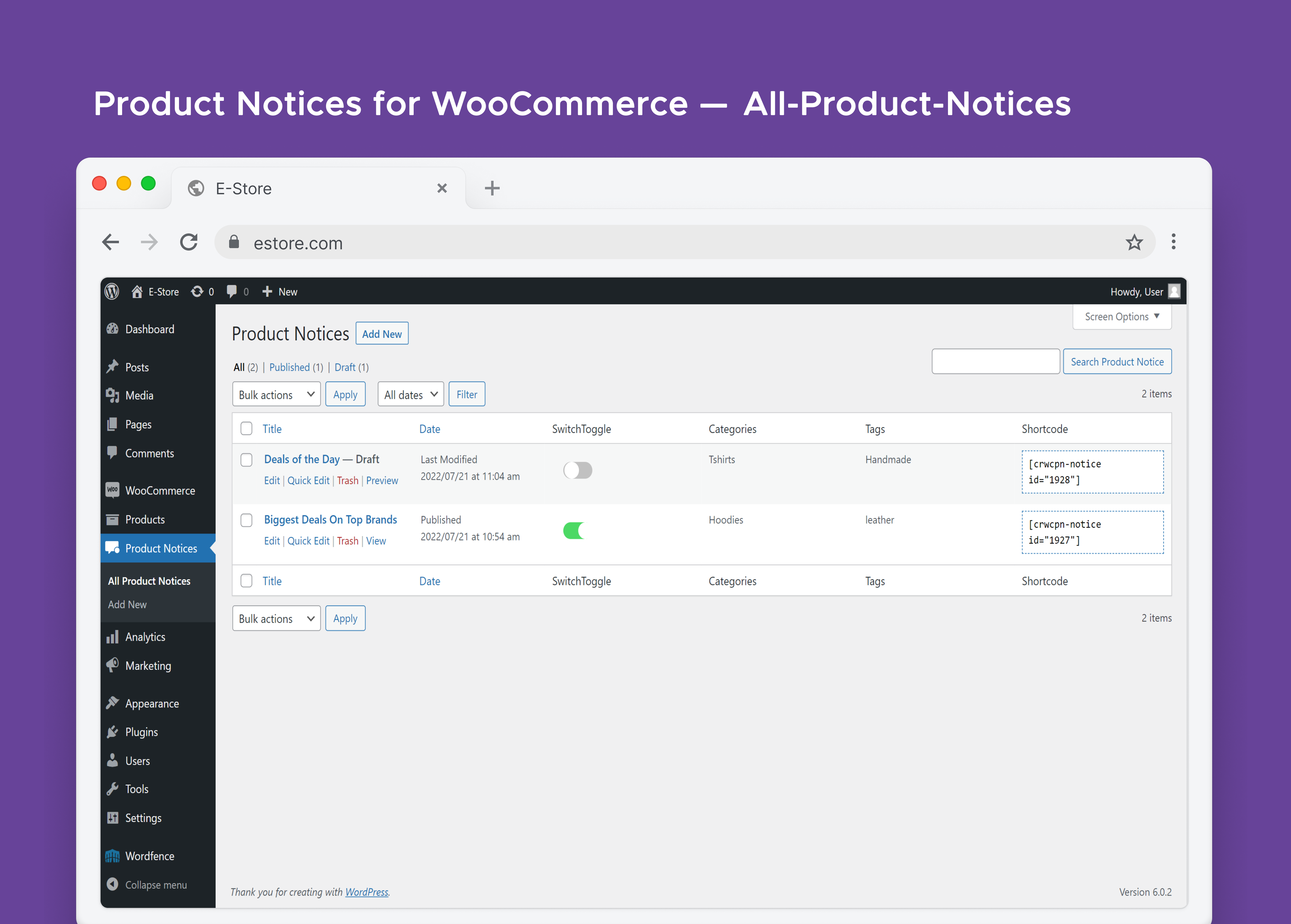Sort by the Title column header
Screen dimensions: 1291x924
point(272,429)
